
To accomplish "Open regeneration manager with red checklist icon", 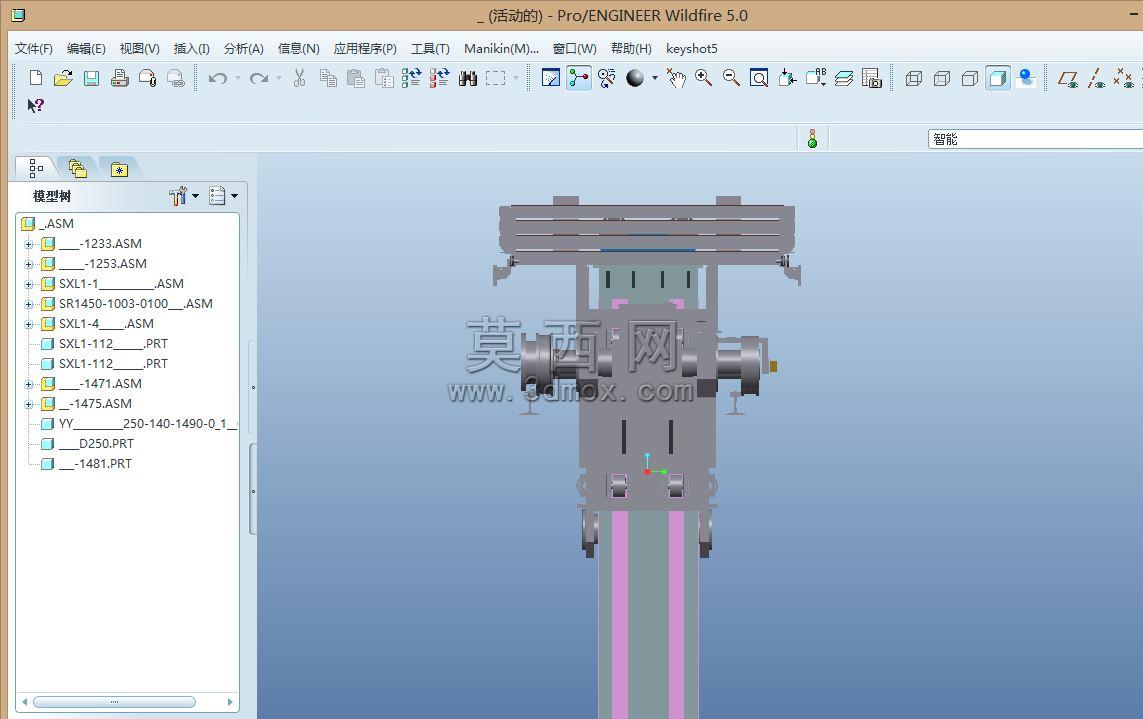I will pyautogui.click(x=439, y=78).
